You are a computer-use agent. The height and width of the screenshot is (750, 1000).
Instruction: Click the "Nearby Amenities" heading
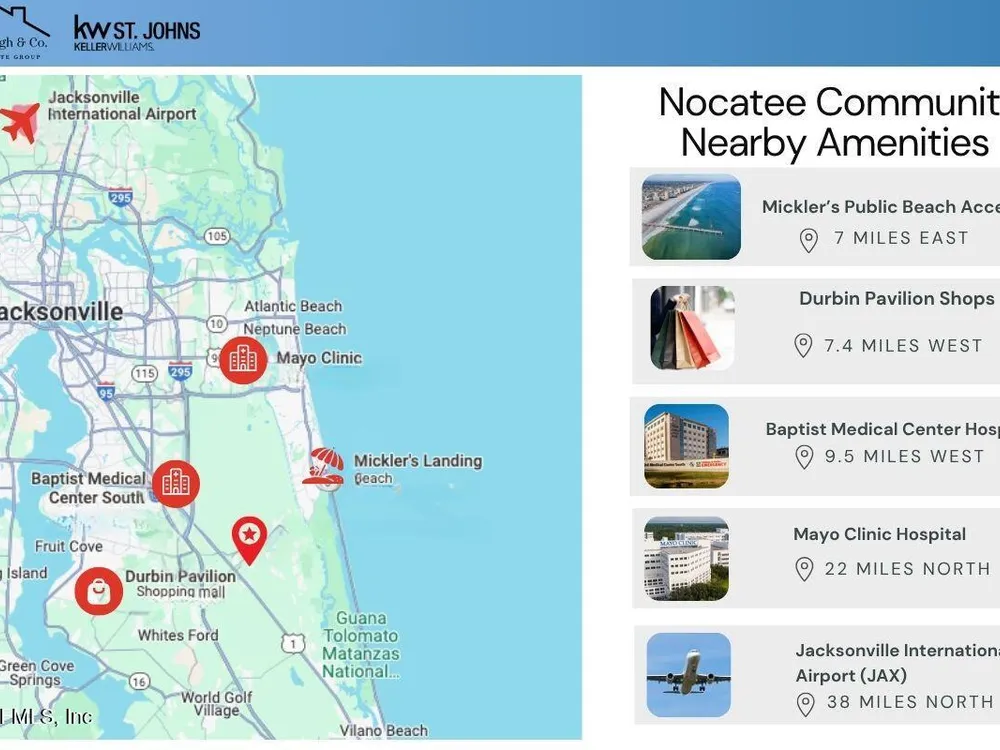point(835,142)
